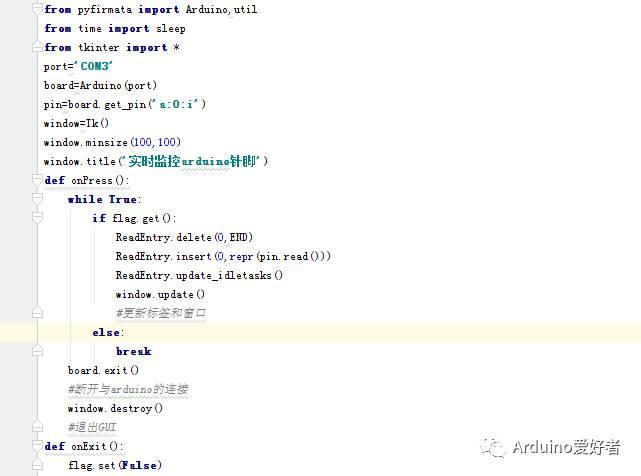Click the 'while True' keyword line

pyautogui.click(x=104, y=200)
